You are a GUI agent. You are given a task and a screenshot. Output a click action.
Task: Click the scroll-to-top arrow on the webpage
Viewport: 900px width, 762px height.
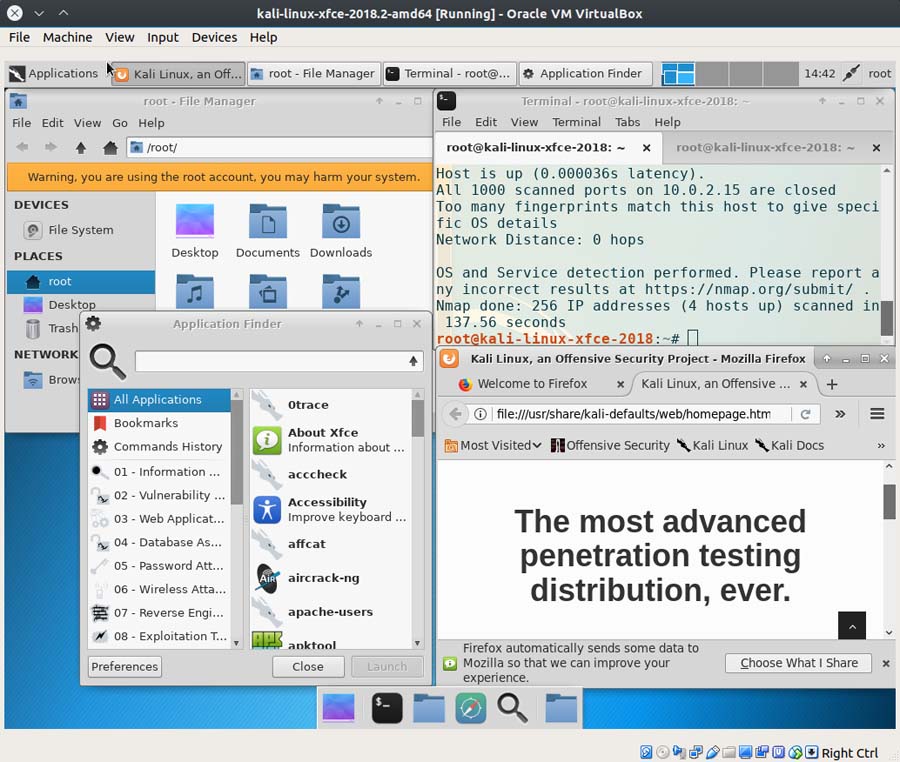852,626
